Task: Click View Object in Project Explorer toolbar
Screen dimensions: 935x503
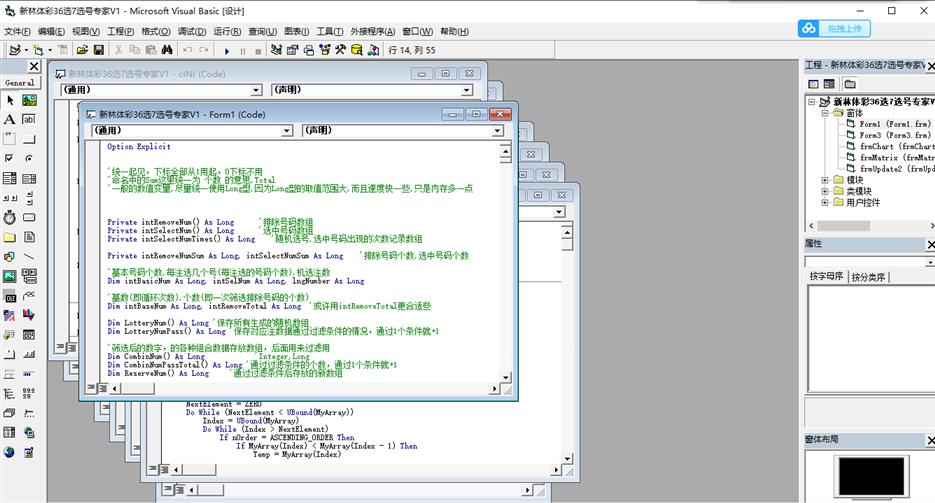Action: pos(829,84)
